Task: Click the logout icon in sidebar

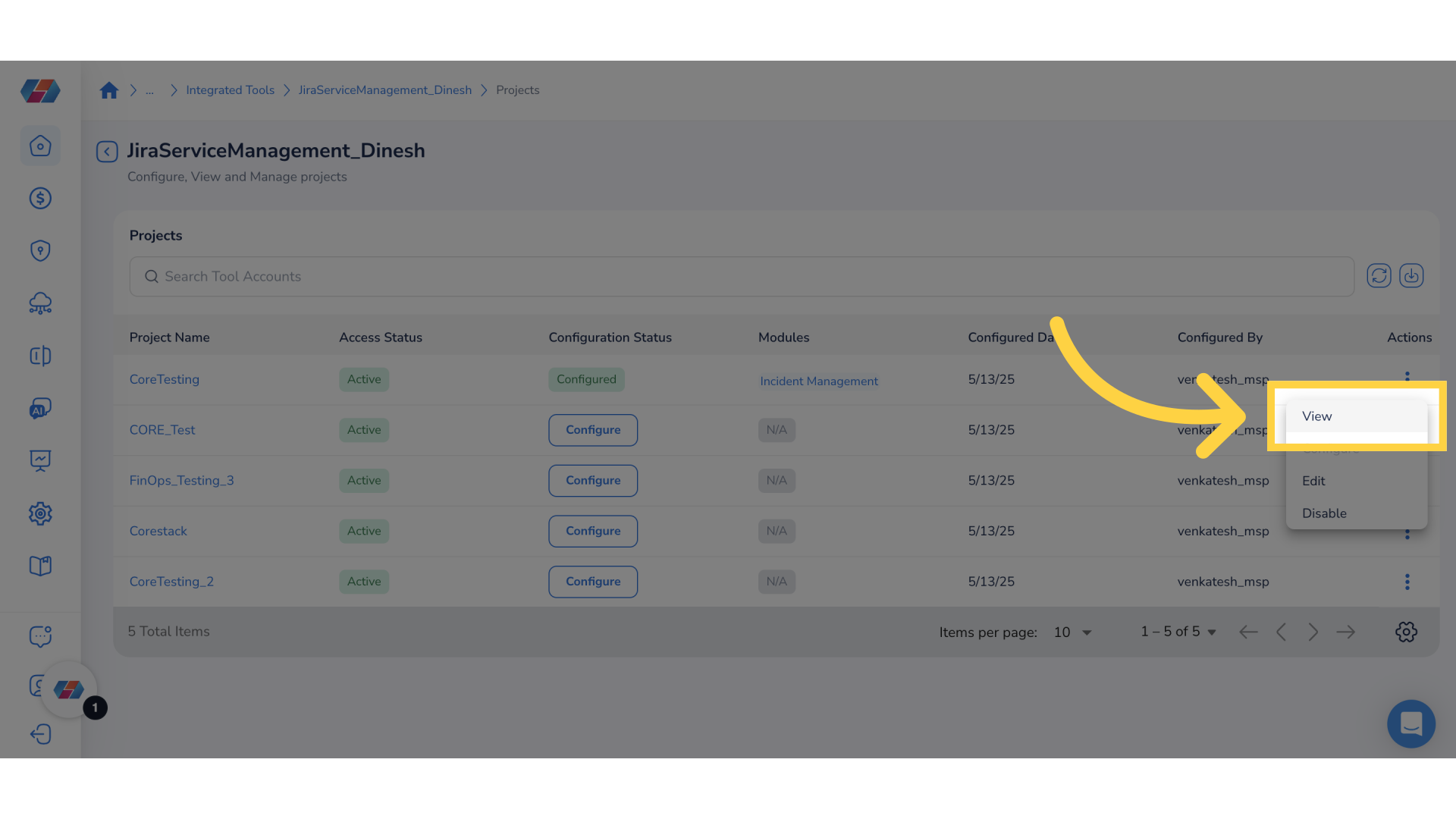Action: [40, 734]
